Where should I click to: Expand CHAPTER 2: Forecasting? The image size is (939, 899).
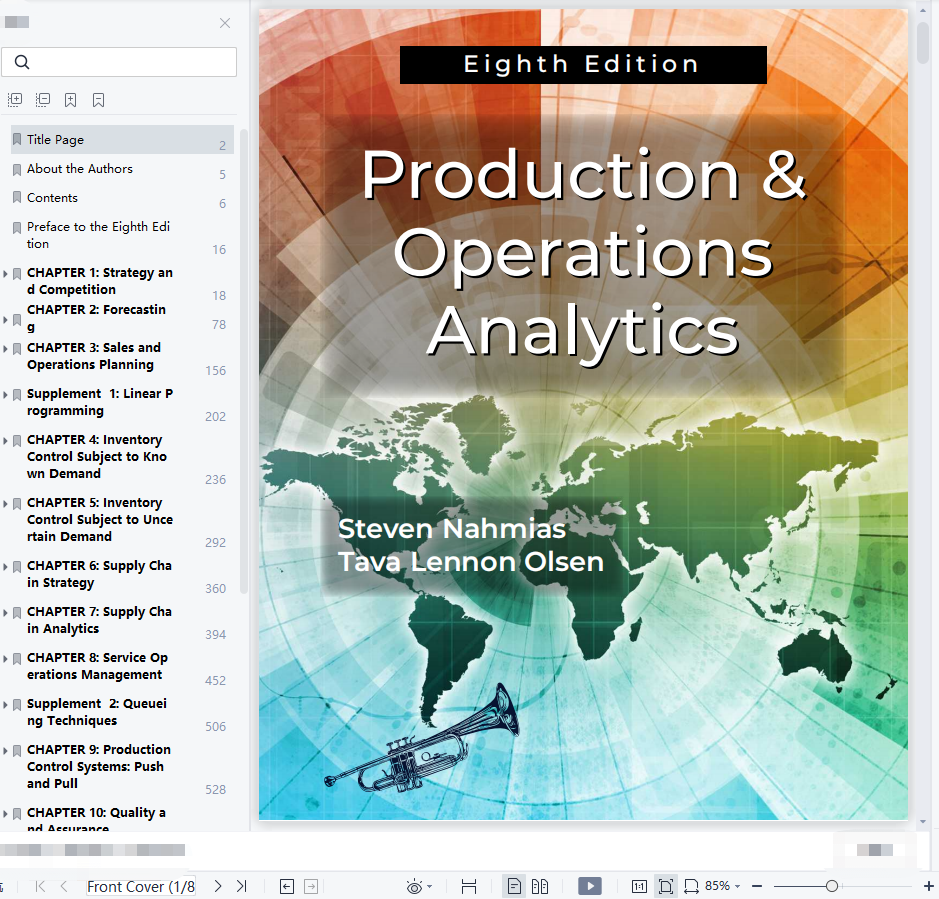pos(5,320)
